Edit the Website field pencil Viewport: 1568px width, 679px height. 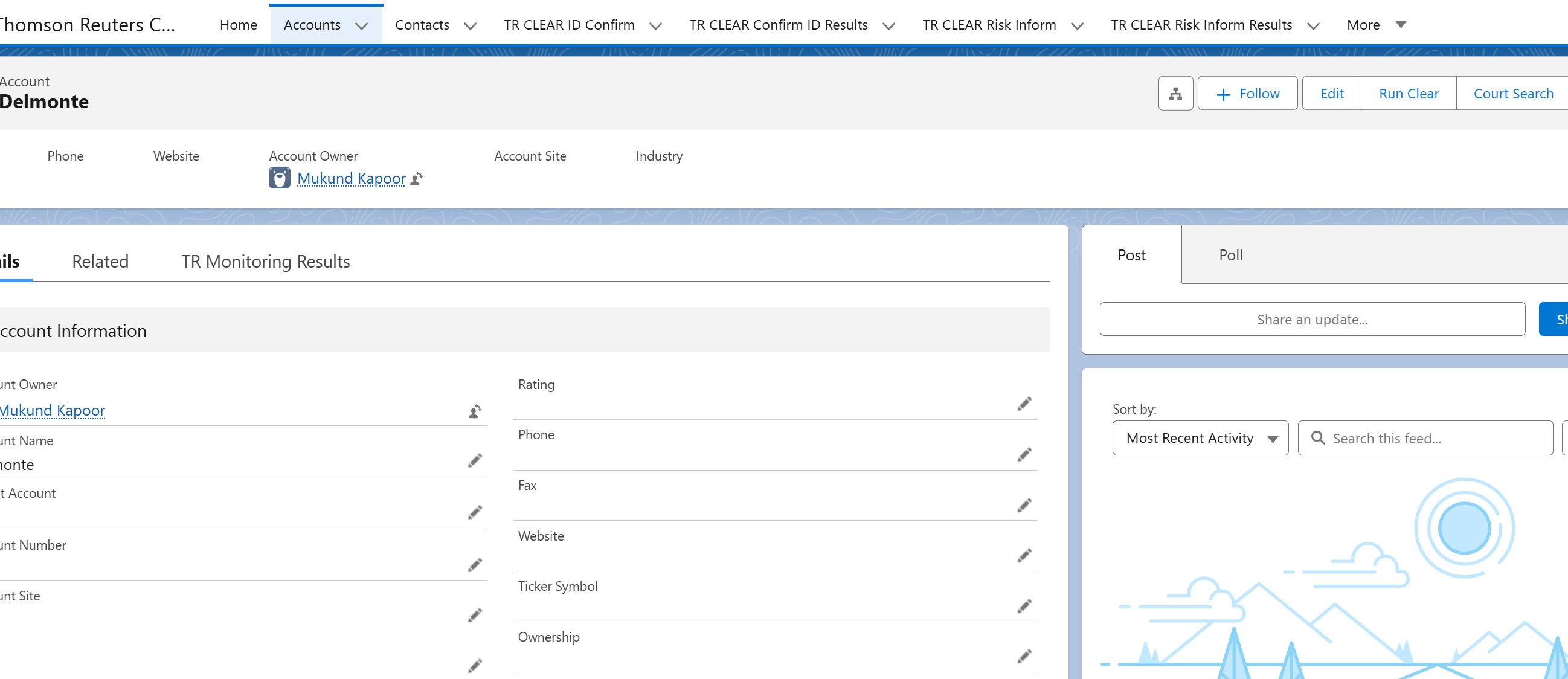click(x=1024, y=555)
